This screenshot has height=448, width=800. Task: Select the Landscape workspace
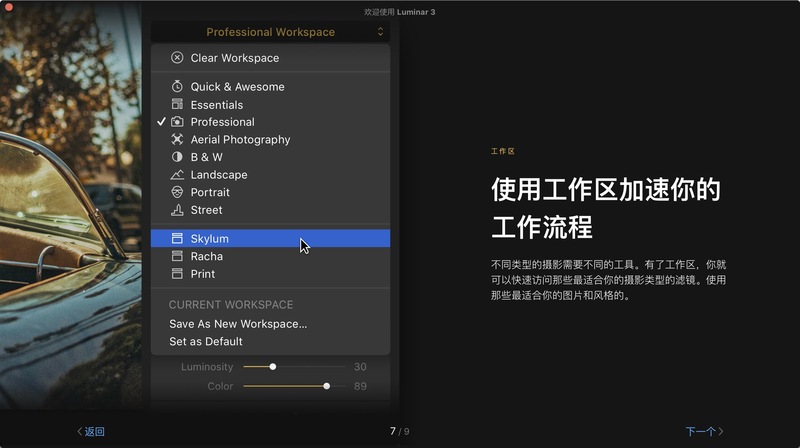pos(270,175)
